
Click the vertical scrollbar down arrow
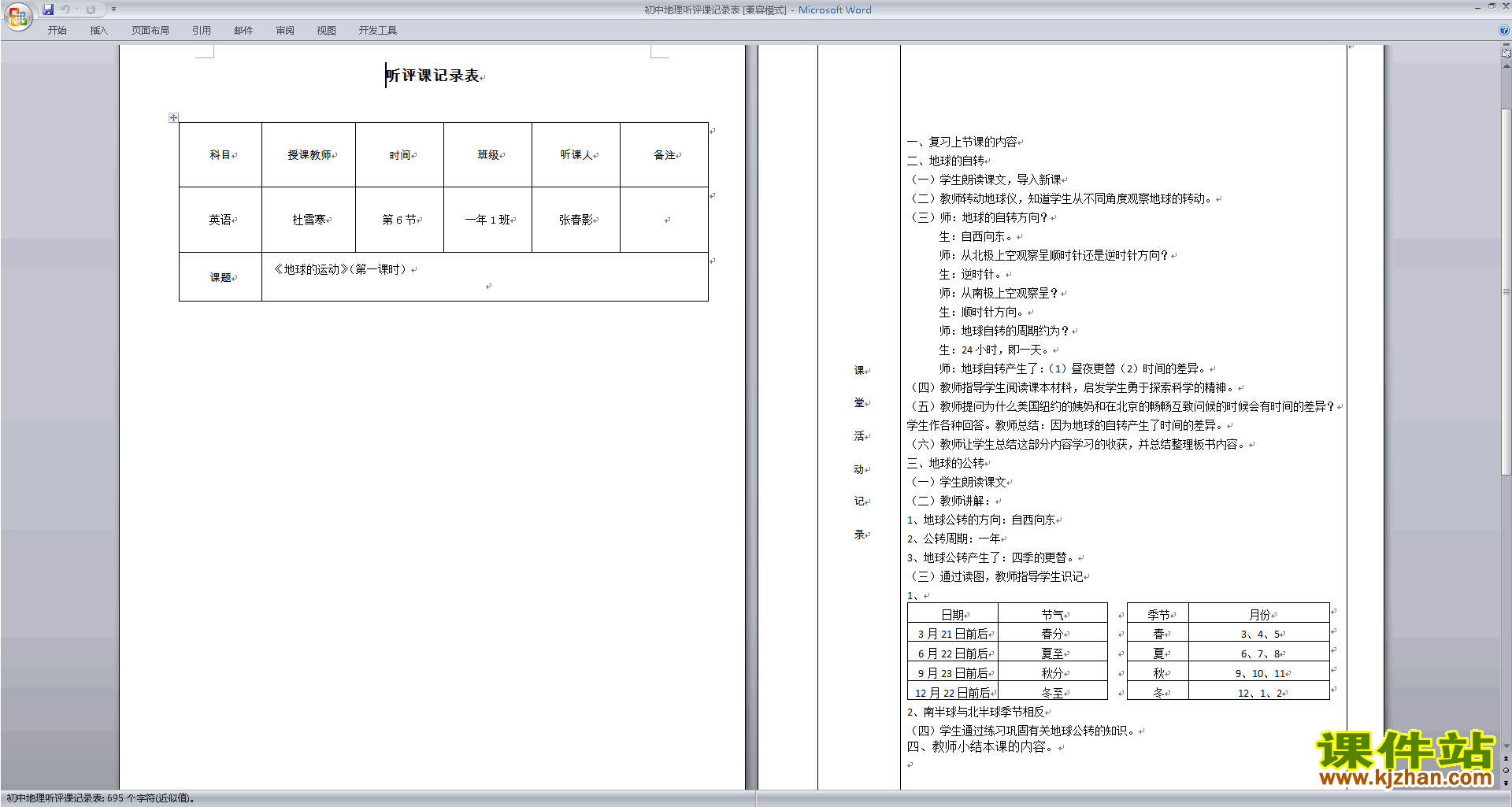click(1506, 746)
